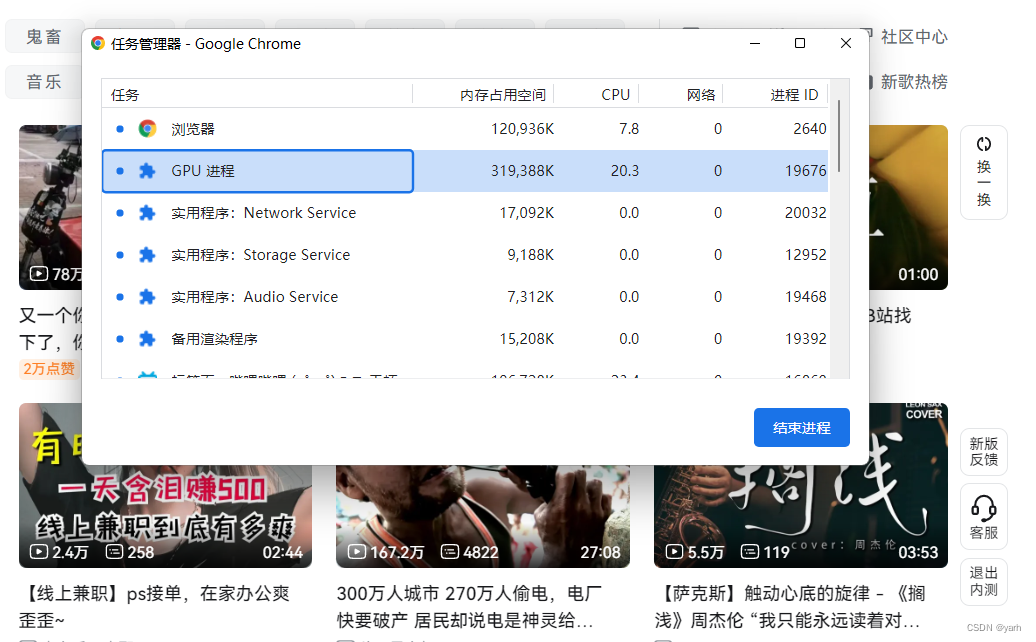Click the memory value 120,936K
1036x642 pixels.
tap(522, 129)
